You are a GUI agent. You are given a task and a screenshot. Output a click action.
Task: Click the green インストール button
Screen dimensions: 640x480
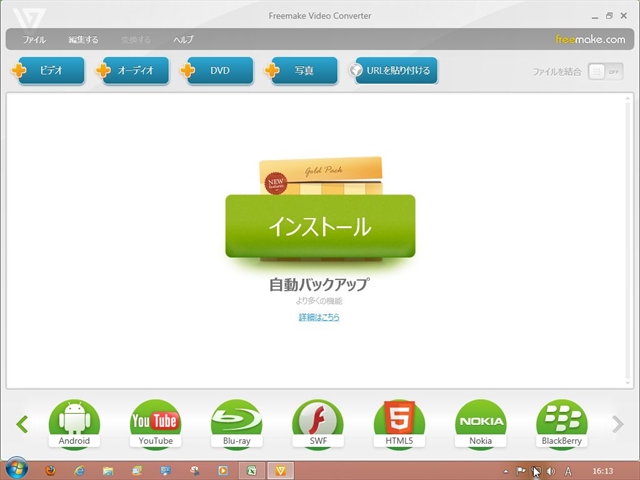pyautogui.click(x=319, y=227)
